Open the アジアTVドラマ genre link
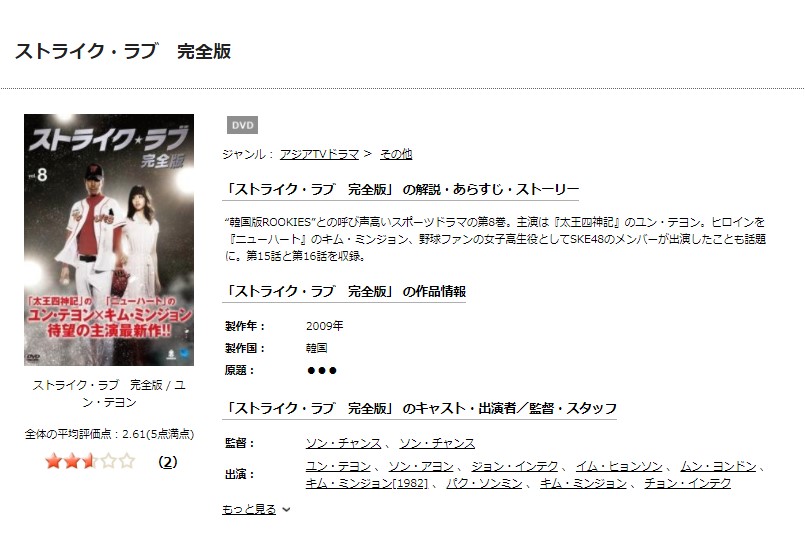 319,154
